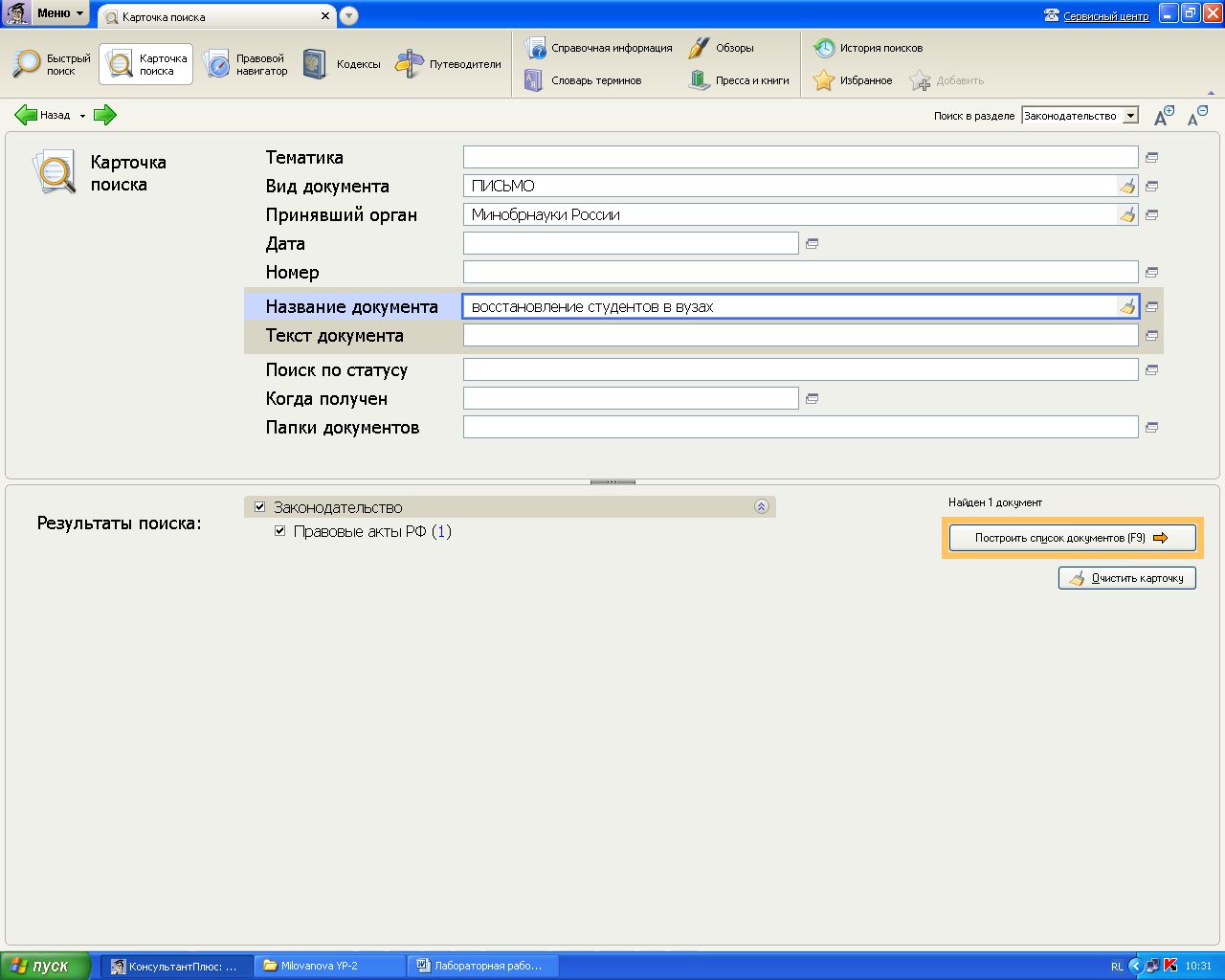The height and width of the screenshot is (980, 1225).
Task: Toggle the Правовые акты РФ checkbox
Action: [279, 531]
